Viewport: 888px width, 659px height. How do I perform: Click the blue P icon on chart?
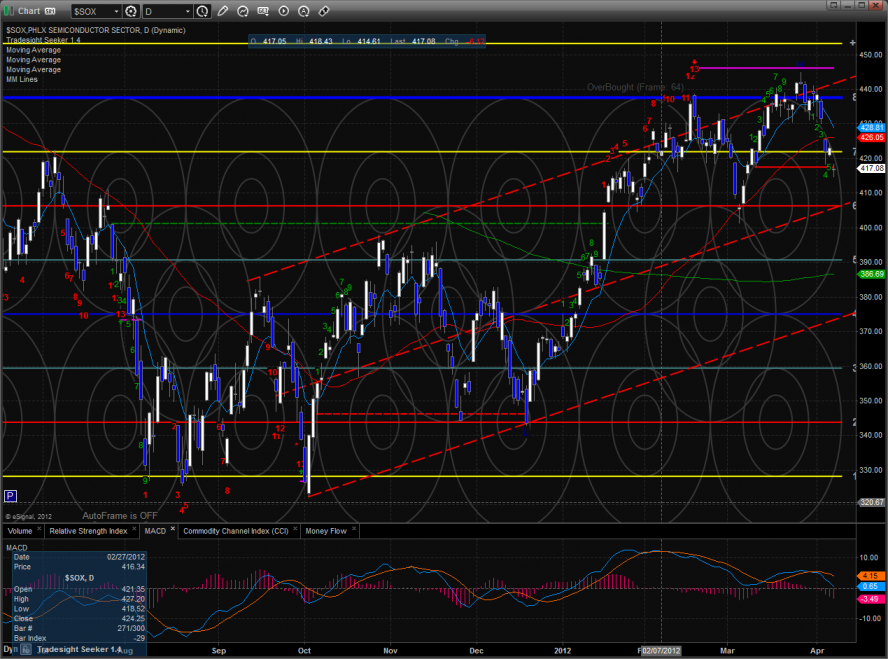[x=10, y=495]
